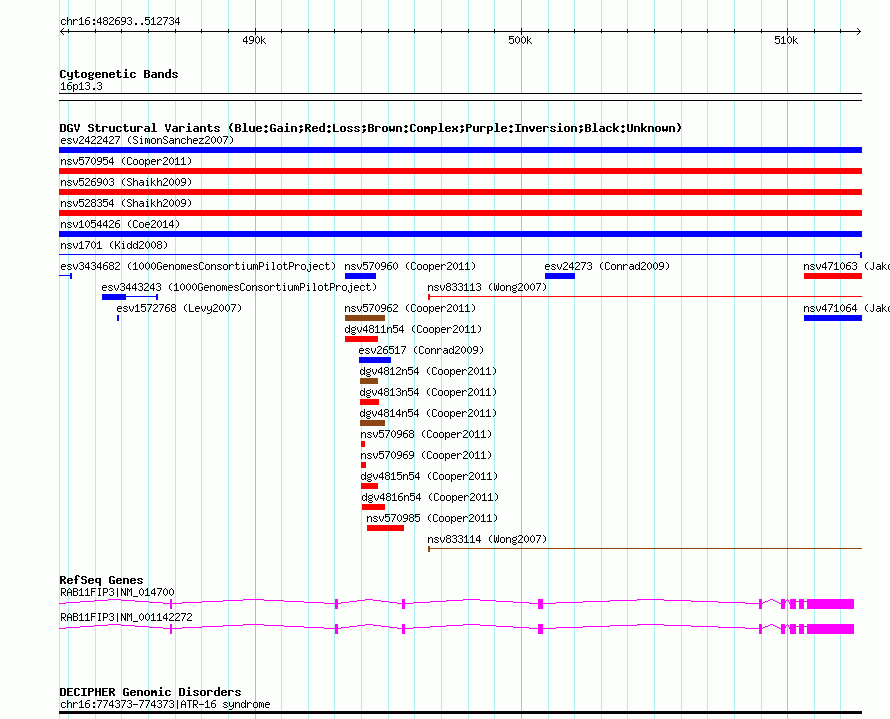Click the esv24273 (Conrad2009) blue bar
The width and height of the screenshot is (890, 719).
coord(560,276)
